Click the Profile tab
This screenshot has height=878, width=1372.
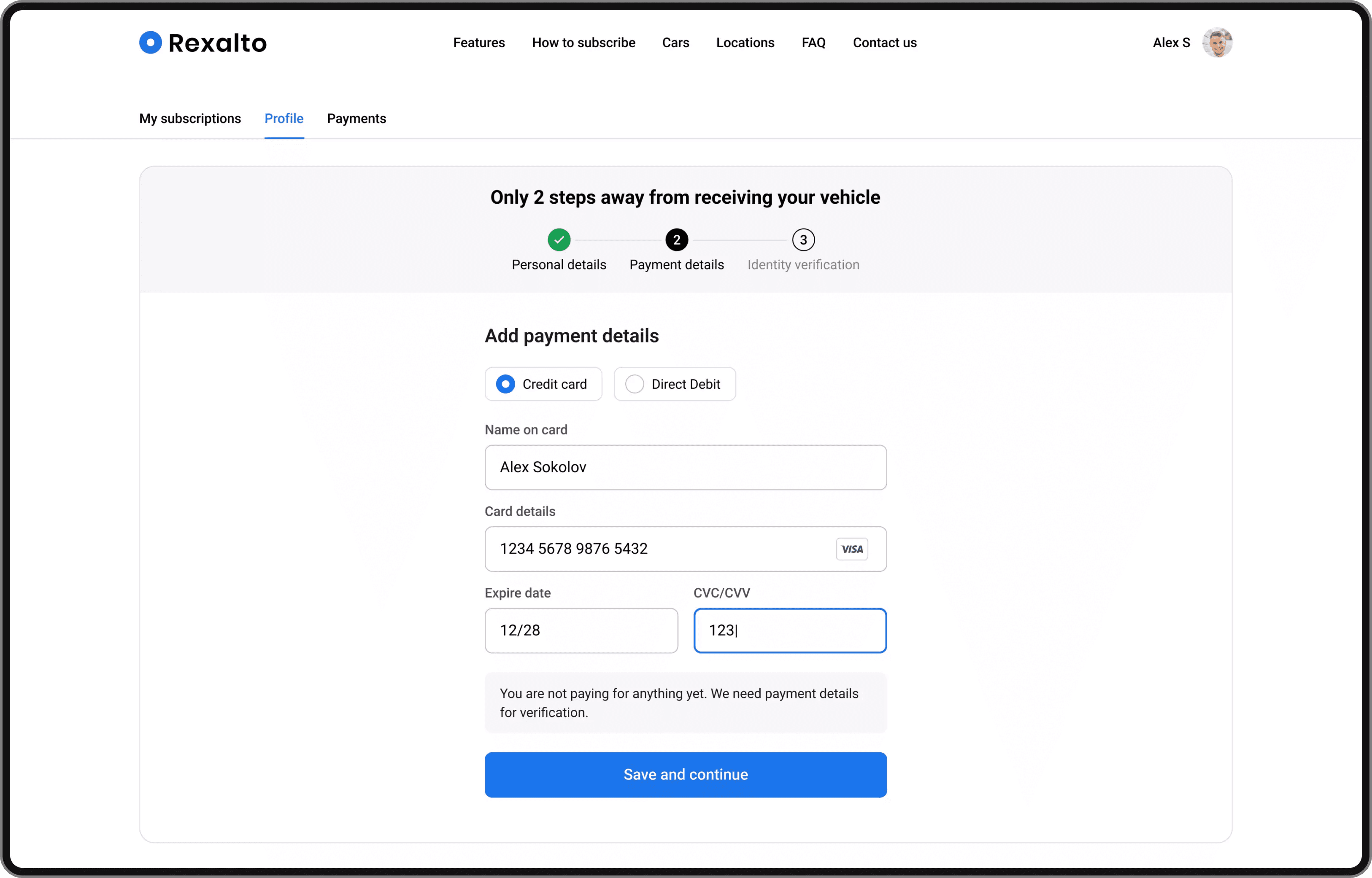pos(284,119)
